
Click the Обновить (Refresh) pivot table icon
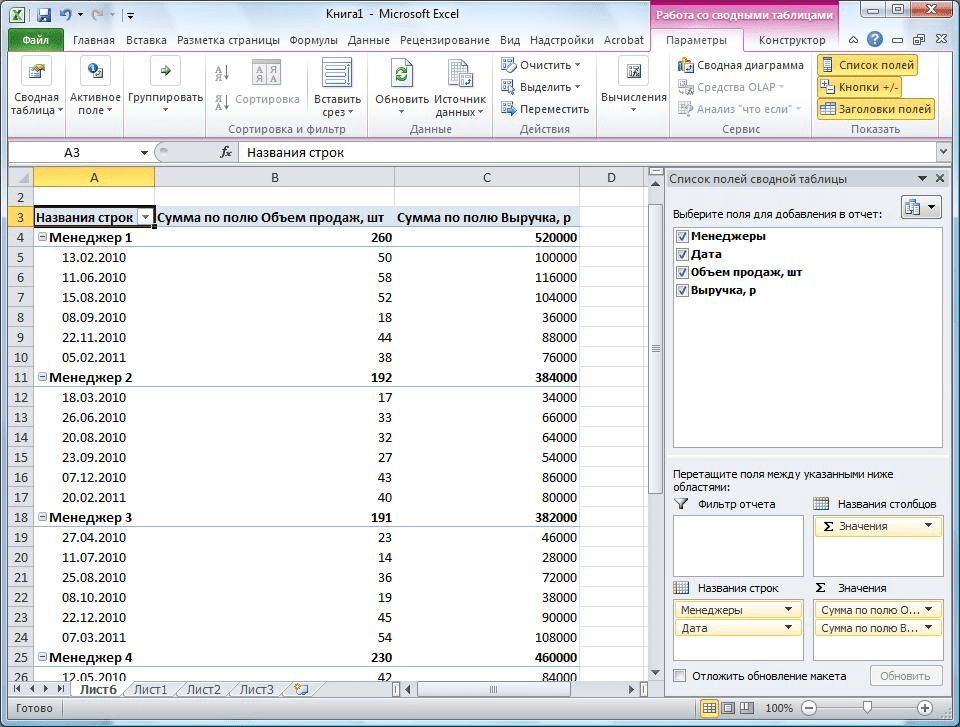coord(402,76)
